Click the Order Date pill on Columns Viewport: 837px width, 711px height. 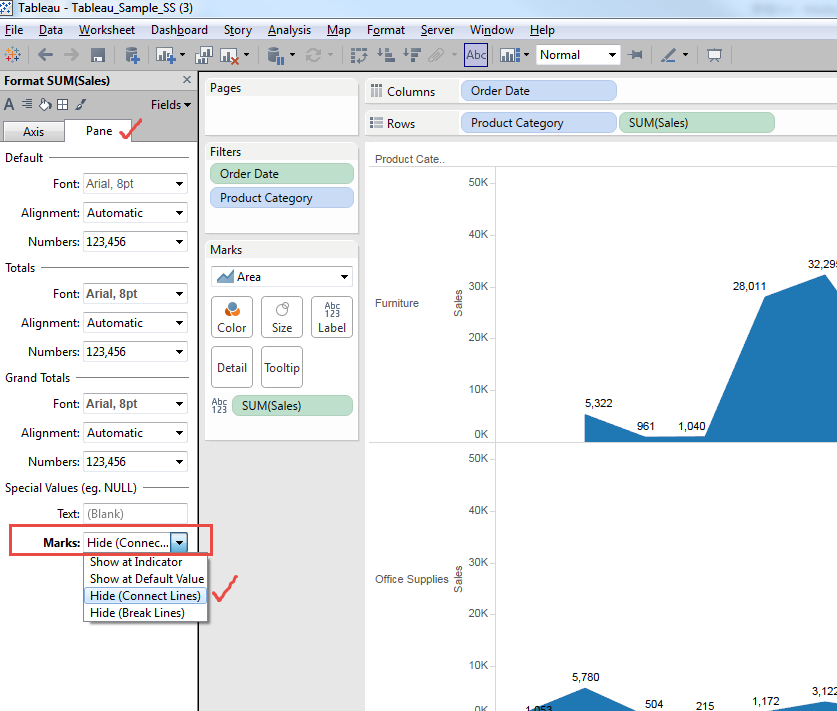click(539, 91)
